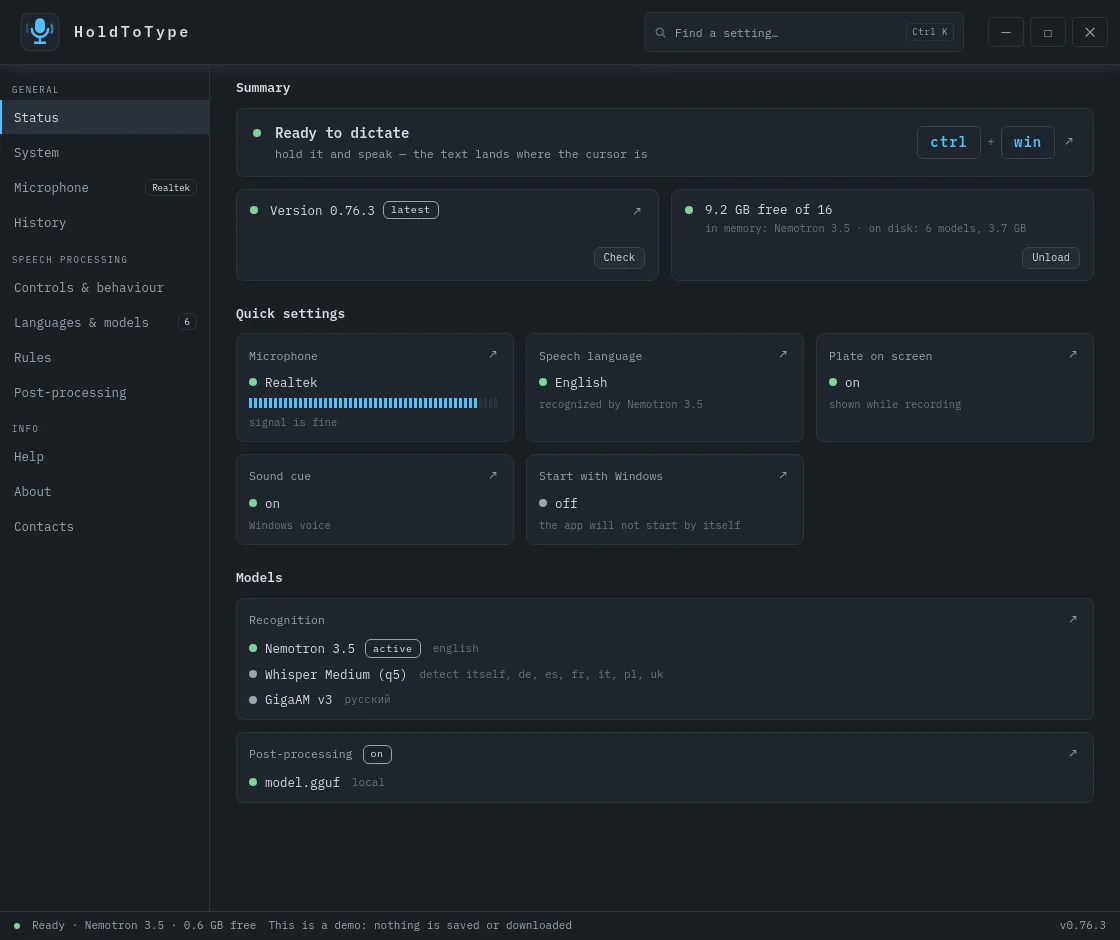Click '9.2 GB free of 16' text
This screenshot has height=940, width=1120.
(768, 210)
